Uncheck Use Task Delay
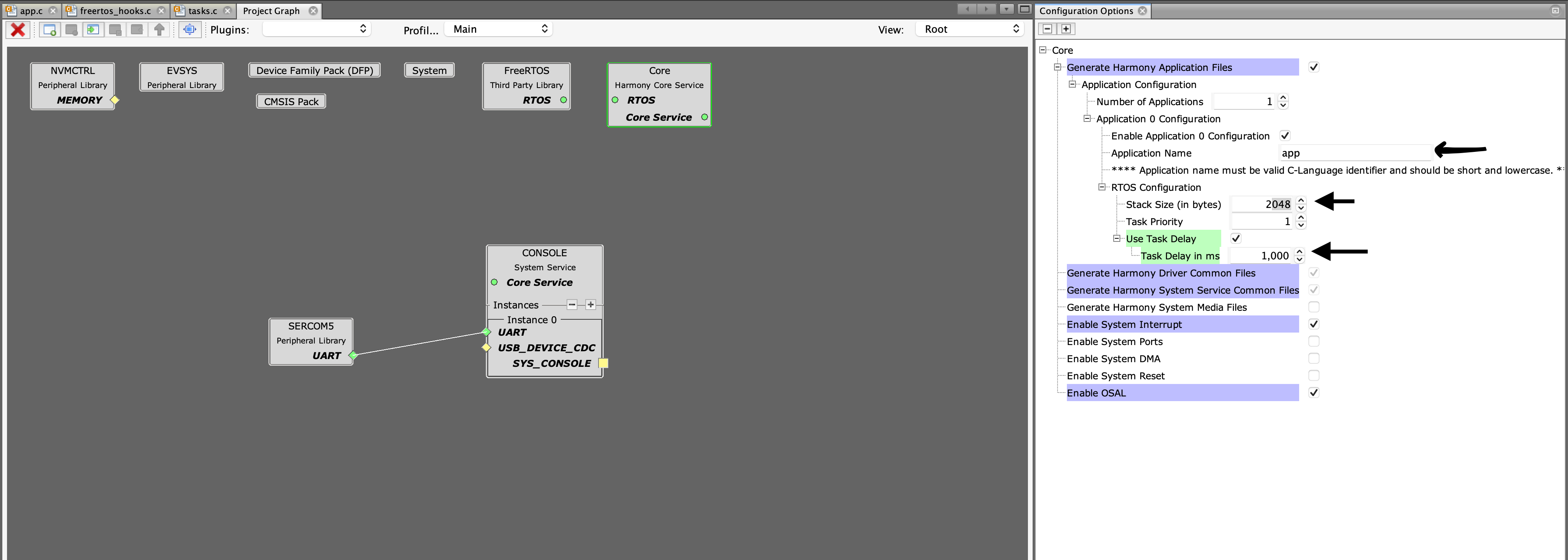The width and height of the screenshot is (1568, 560). click(1236, 238)
